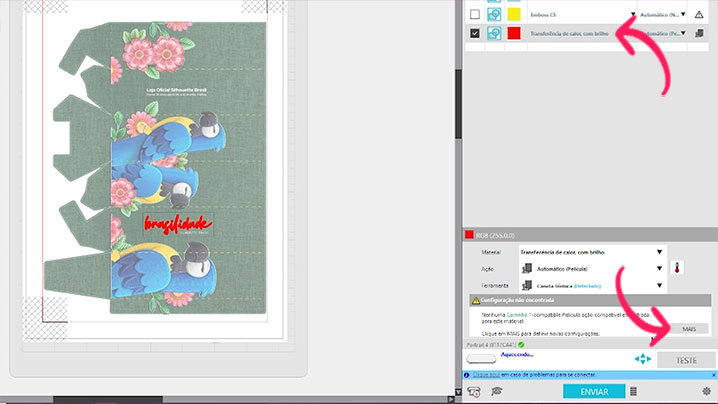718x404 pixels.
Task: Click the machine status indicator pill
Action: pos(481,358)
